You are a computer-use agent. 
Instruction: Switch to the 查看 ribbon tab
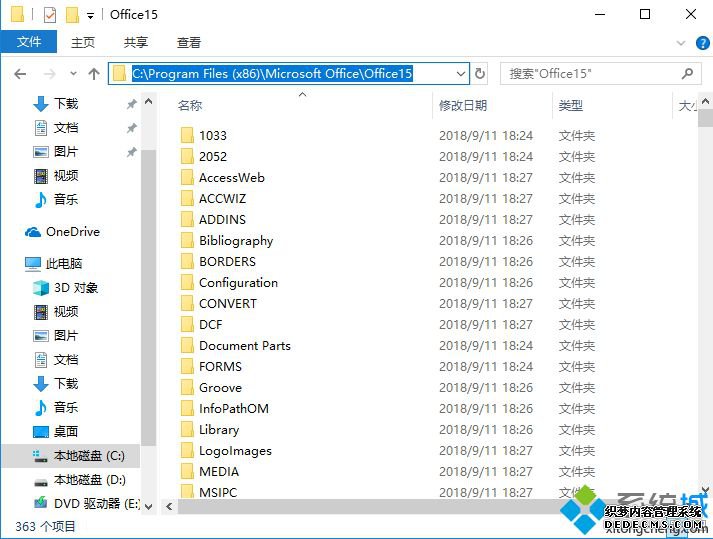pyautogui.click(x=189, y=42)
